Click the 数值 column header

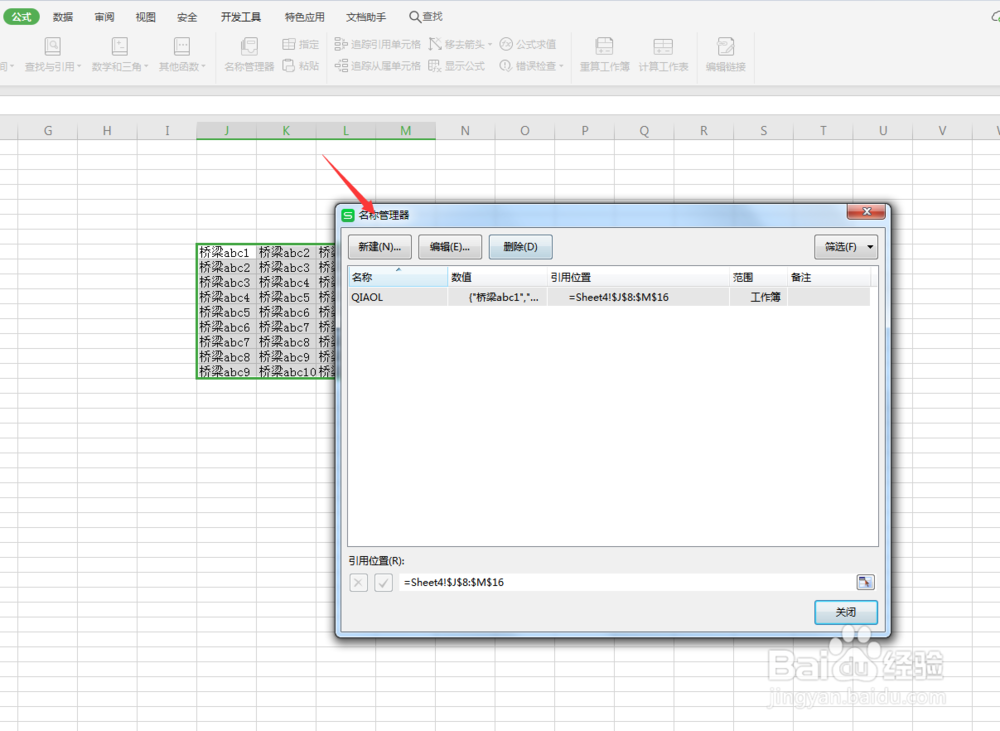pos(497,277)
